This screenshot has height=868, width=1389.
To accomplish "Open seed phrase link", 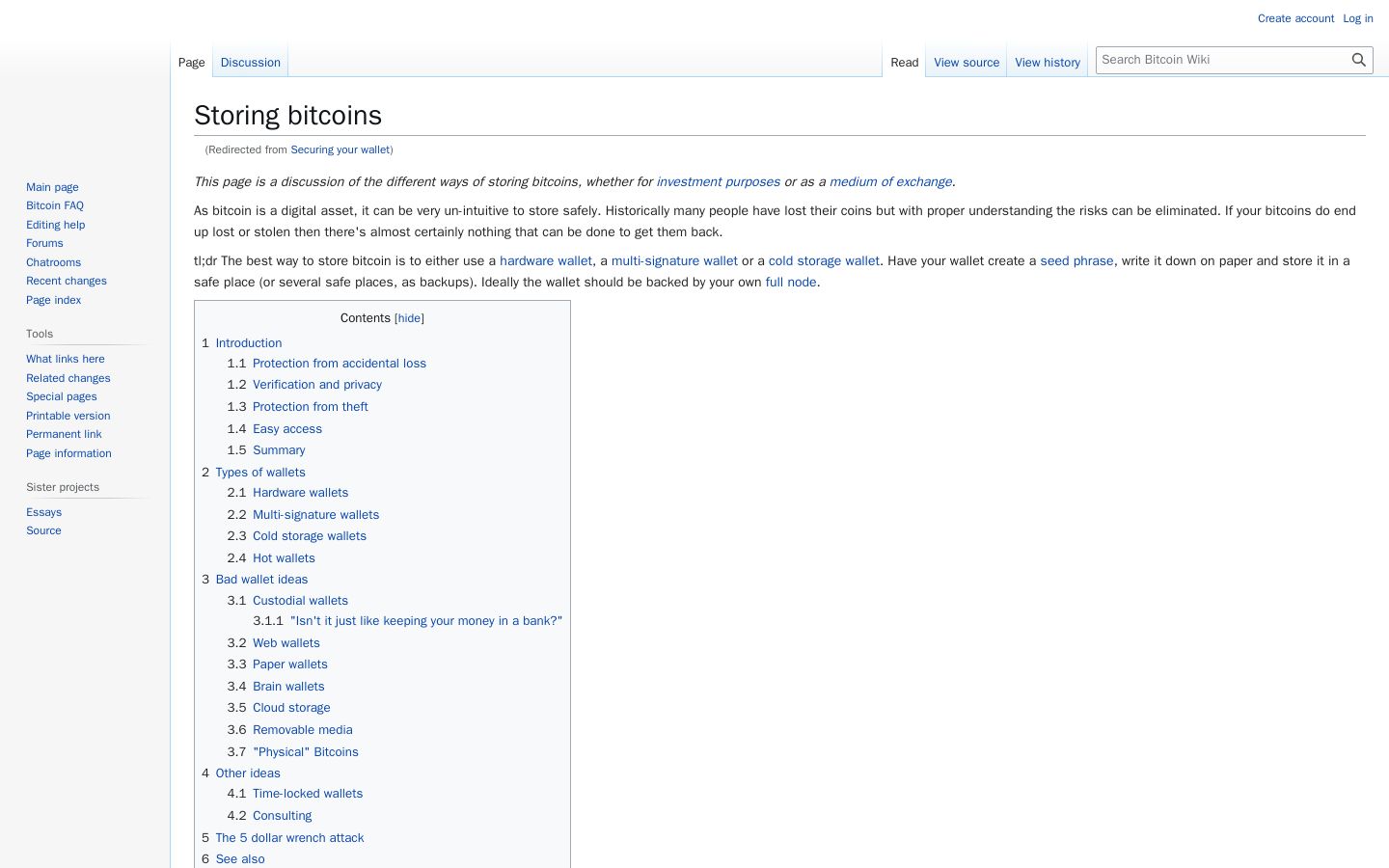I will coord(1076,260).
